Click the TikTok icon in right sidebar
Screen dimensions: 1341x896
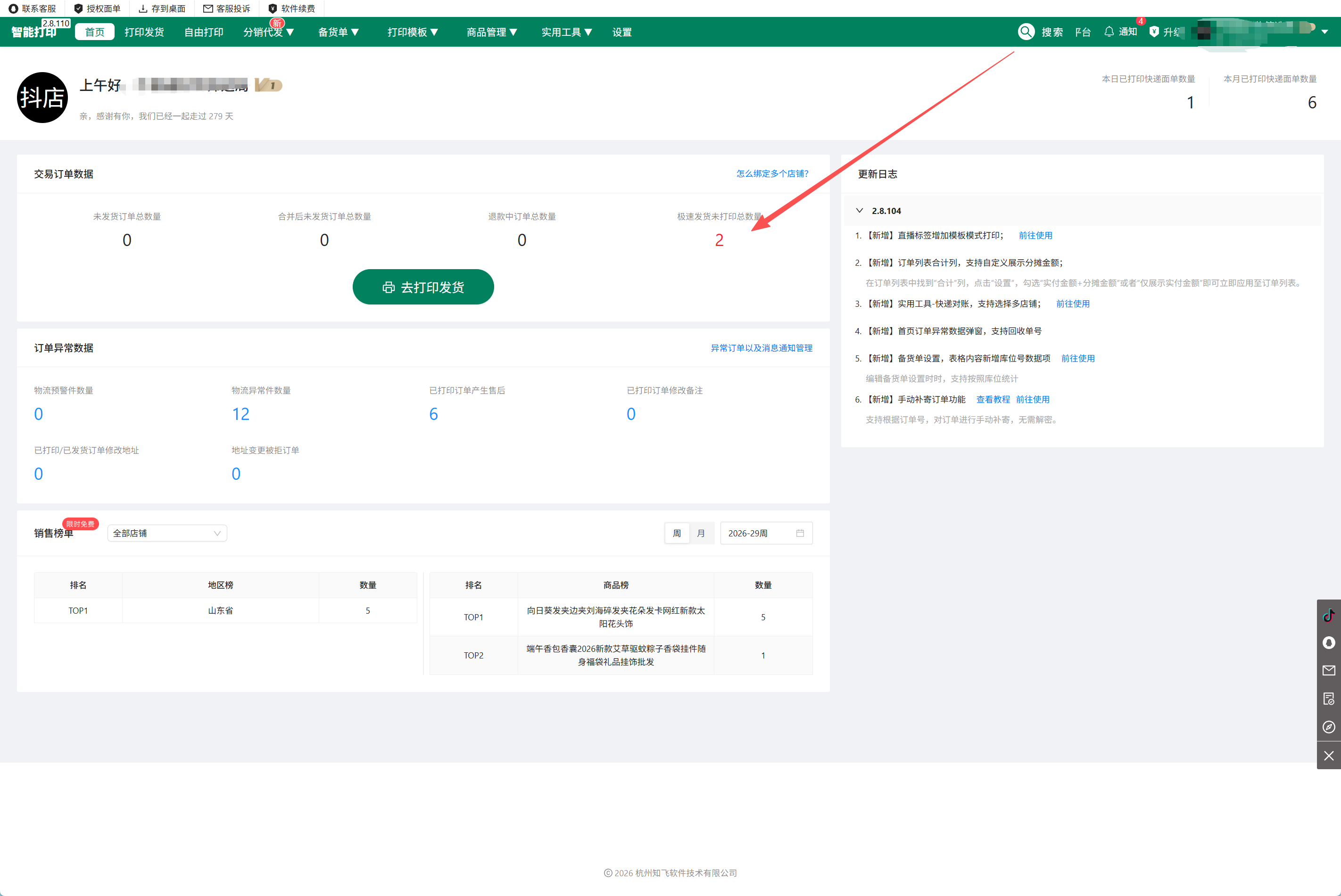pyautogui.click(x=1328, y=616)
